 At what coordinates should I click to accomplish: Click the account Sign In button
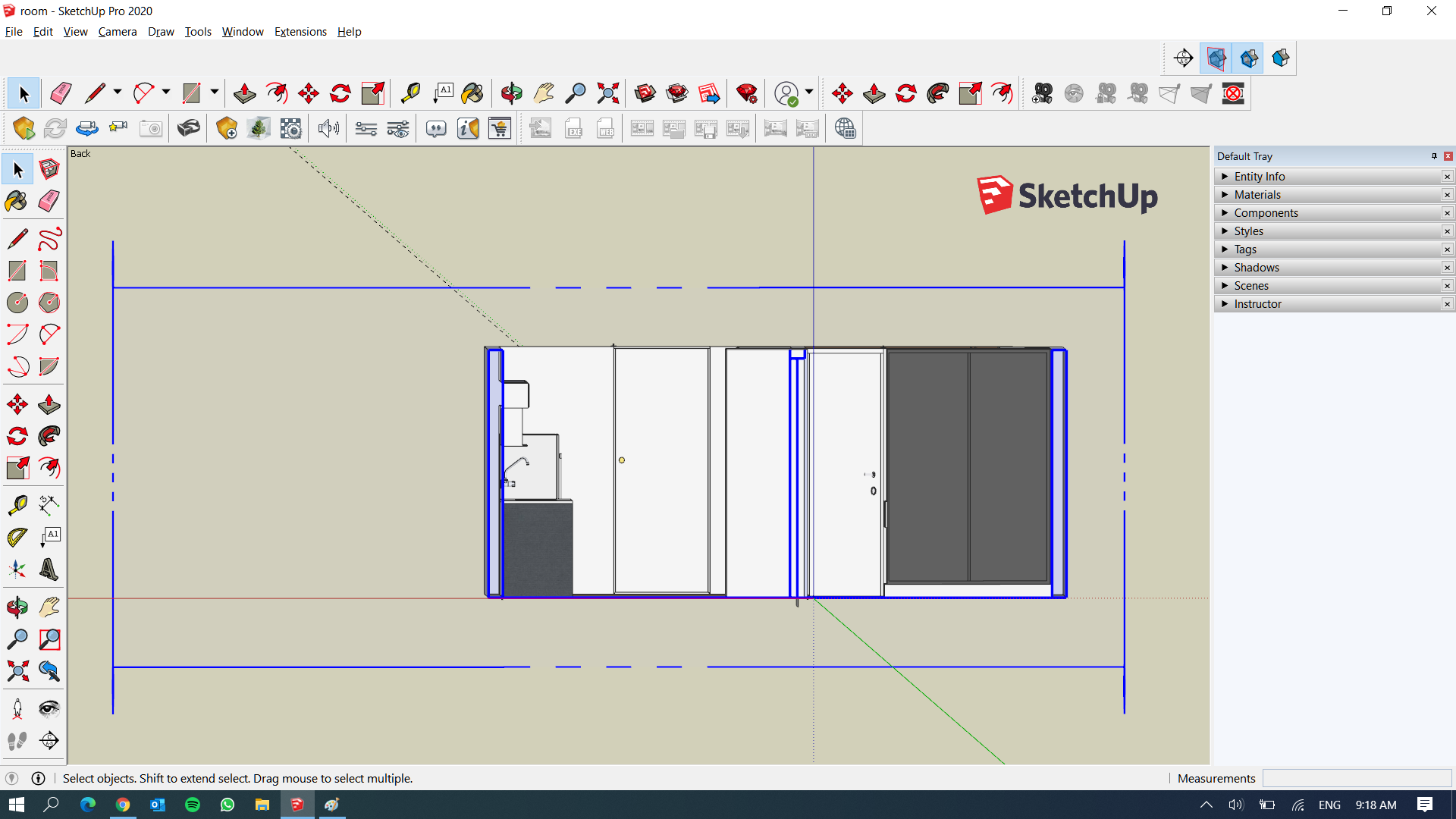pos(787,93)
